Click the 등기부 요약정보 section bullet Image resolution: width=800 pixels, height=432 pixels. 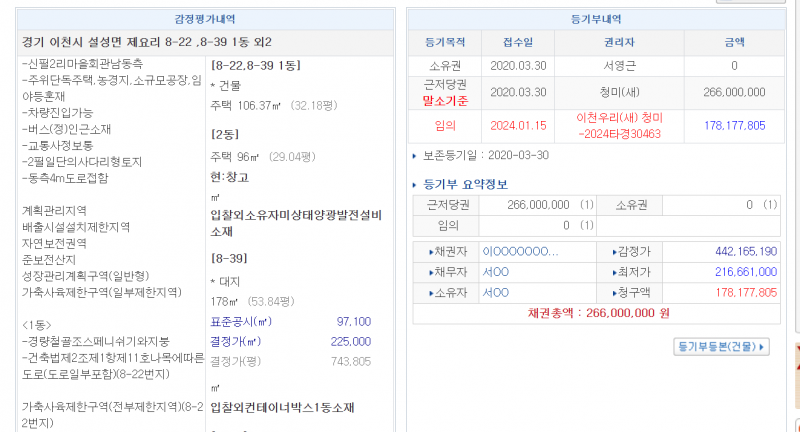pyautogui.click(x=417, y=184)
